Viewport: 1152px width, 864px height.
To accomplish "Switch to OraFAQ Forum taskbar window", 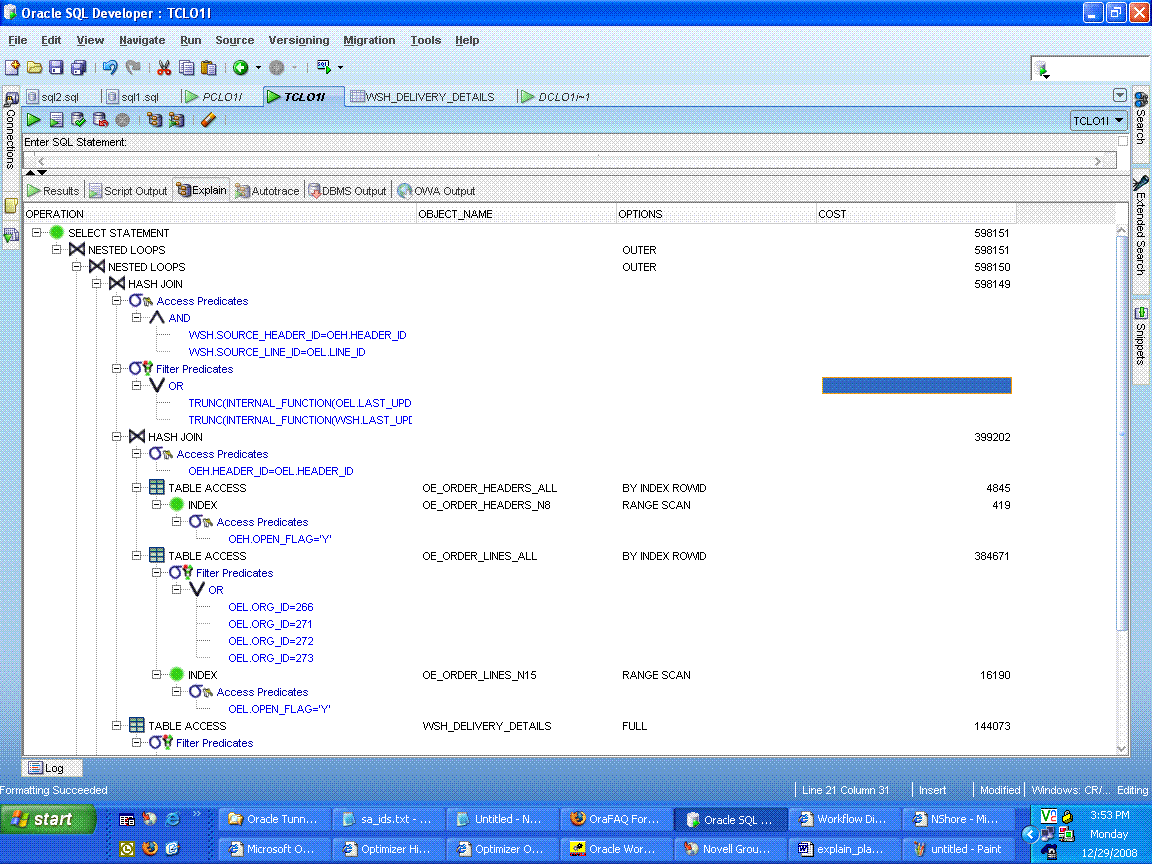I will coord(617,819).
